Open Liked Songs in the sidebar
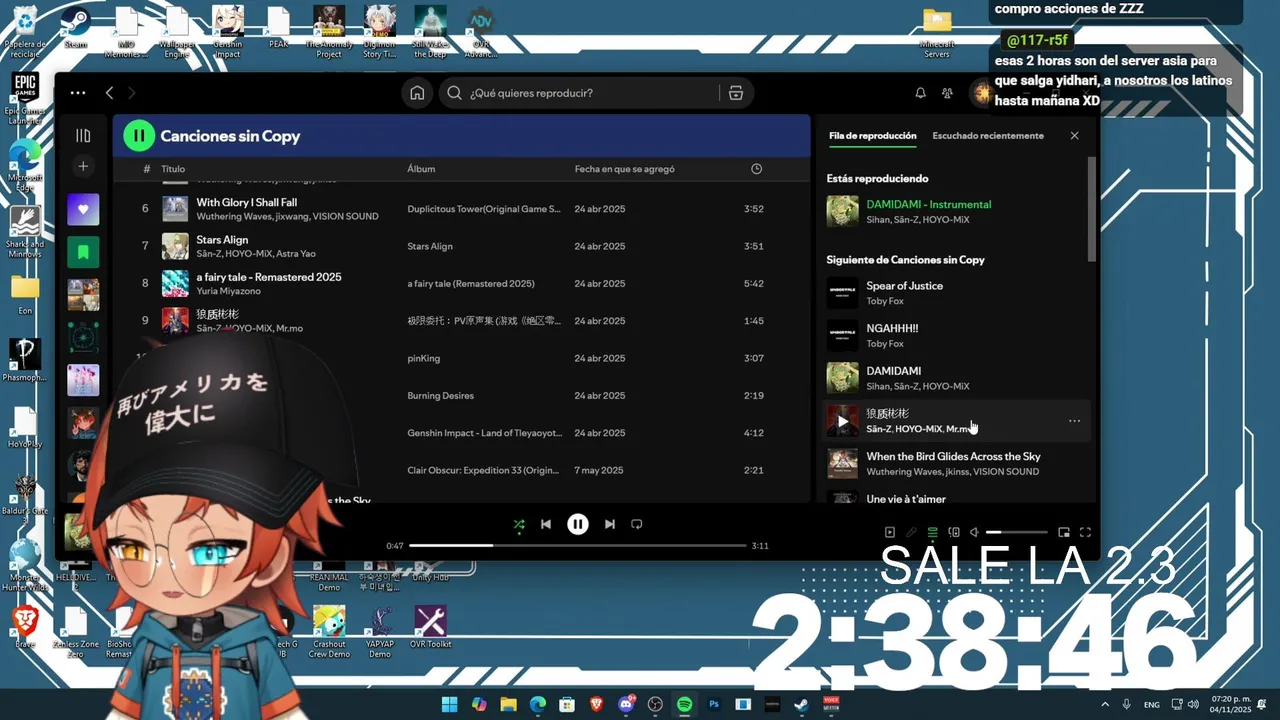The image size is (1280, 720). 83,209
